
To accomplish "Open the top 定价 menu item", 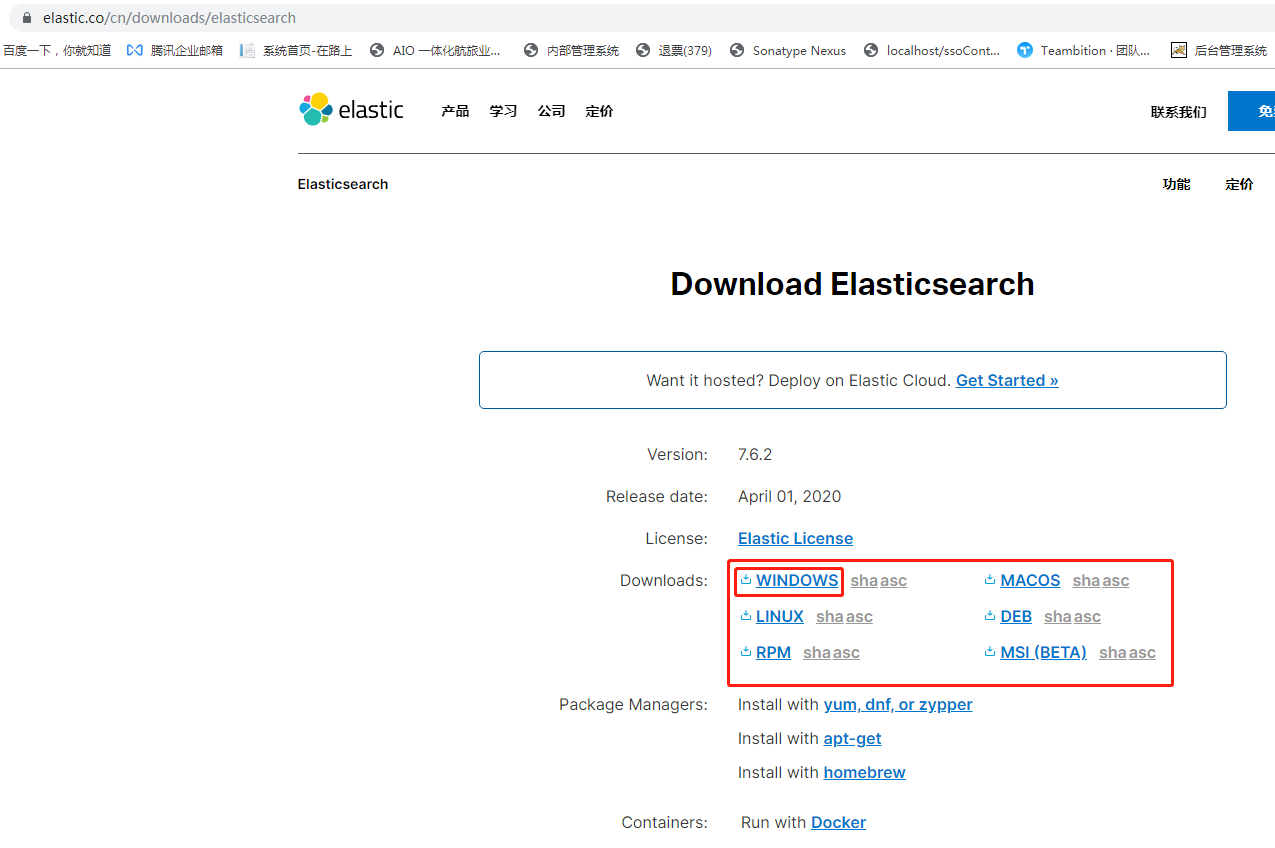I will pyautogui.click(x=600, y=111).
